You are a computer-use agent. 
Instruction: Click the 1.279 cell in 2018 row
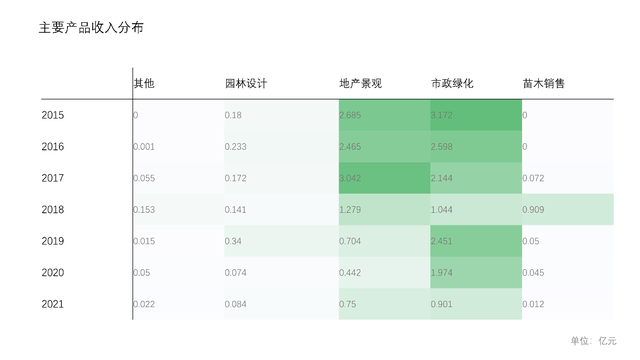[384, 209]
